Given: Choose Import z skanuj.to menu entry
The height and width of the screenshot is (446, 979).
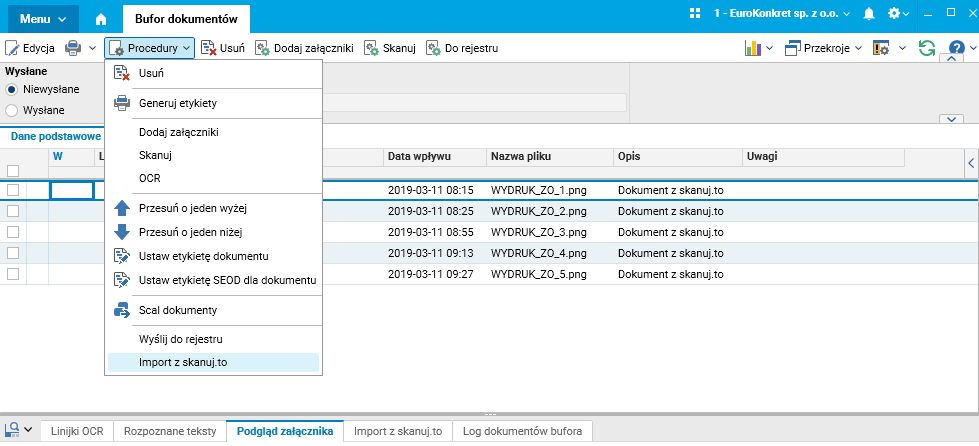Looking at the screenshot, I should coord(183,362).
